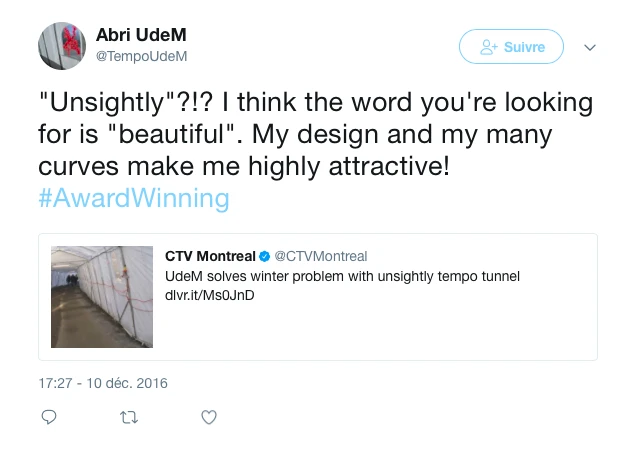Click the @TempoUdeM handle
Image resolution: width=635 pixels, height=453 pixels.
click(x=141, y=57)
